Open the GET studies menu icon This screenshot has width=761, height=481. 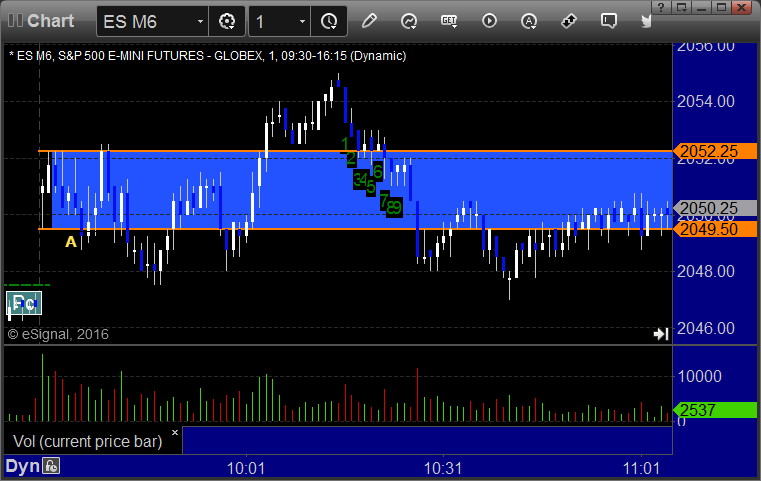pos(449,21)
